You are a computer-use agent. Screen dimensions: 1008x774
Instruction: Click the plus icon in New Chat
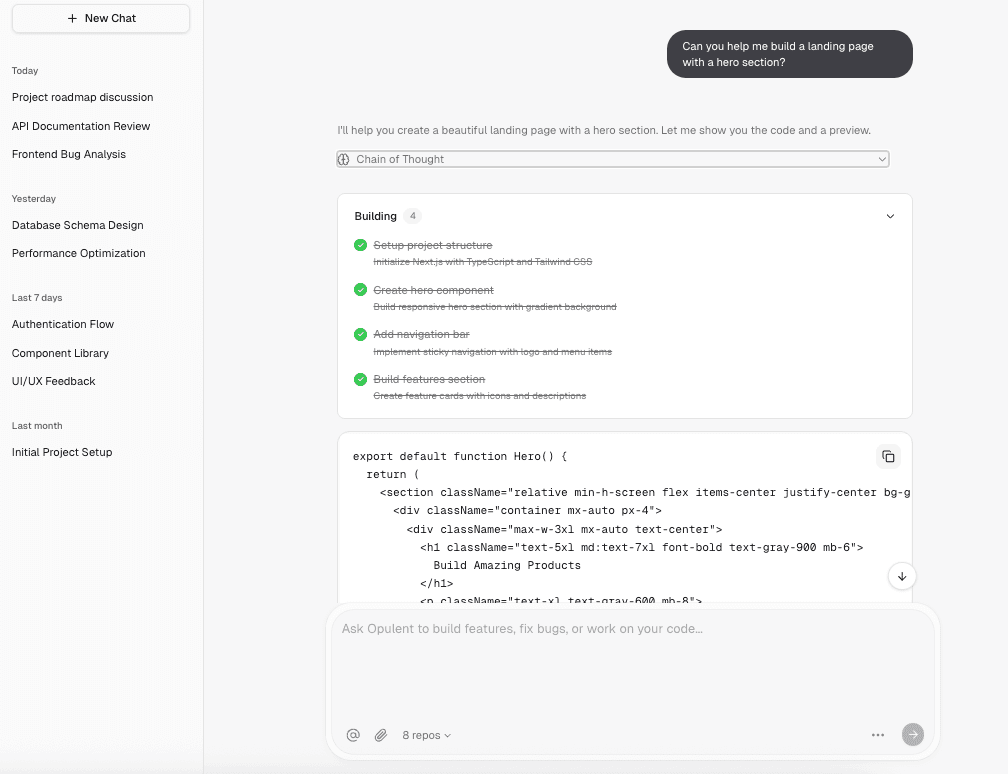point(72,18)
